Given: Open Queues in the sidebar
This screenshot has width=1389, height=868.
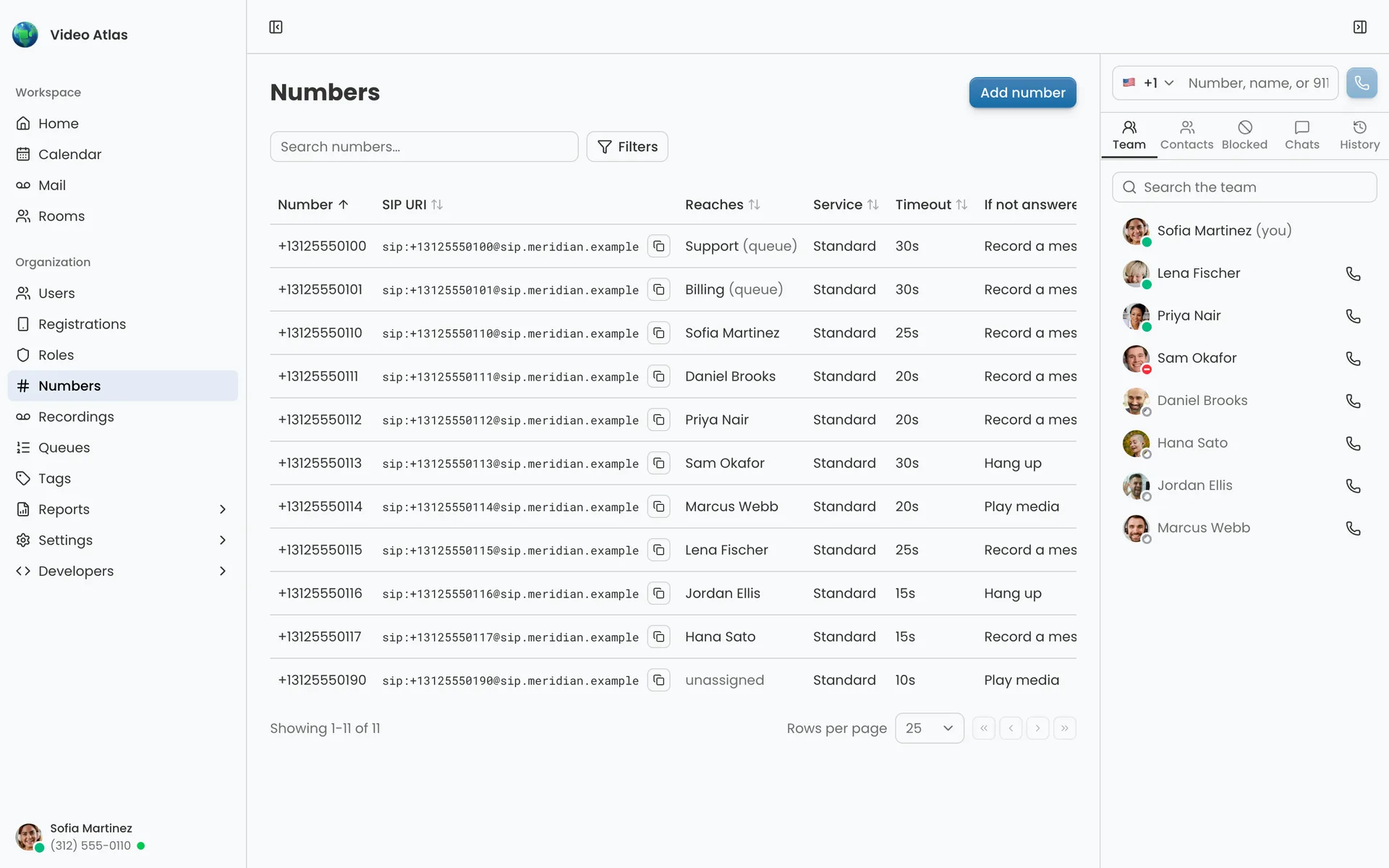Looking at the screenshot, I should point(123,448).
